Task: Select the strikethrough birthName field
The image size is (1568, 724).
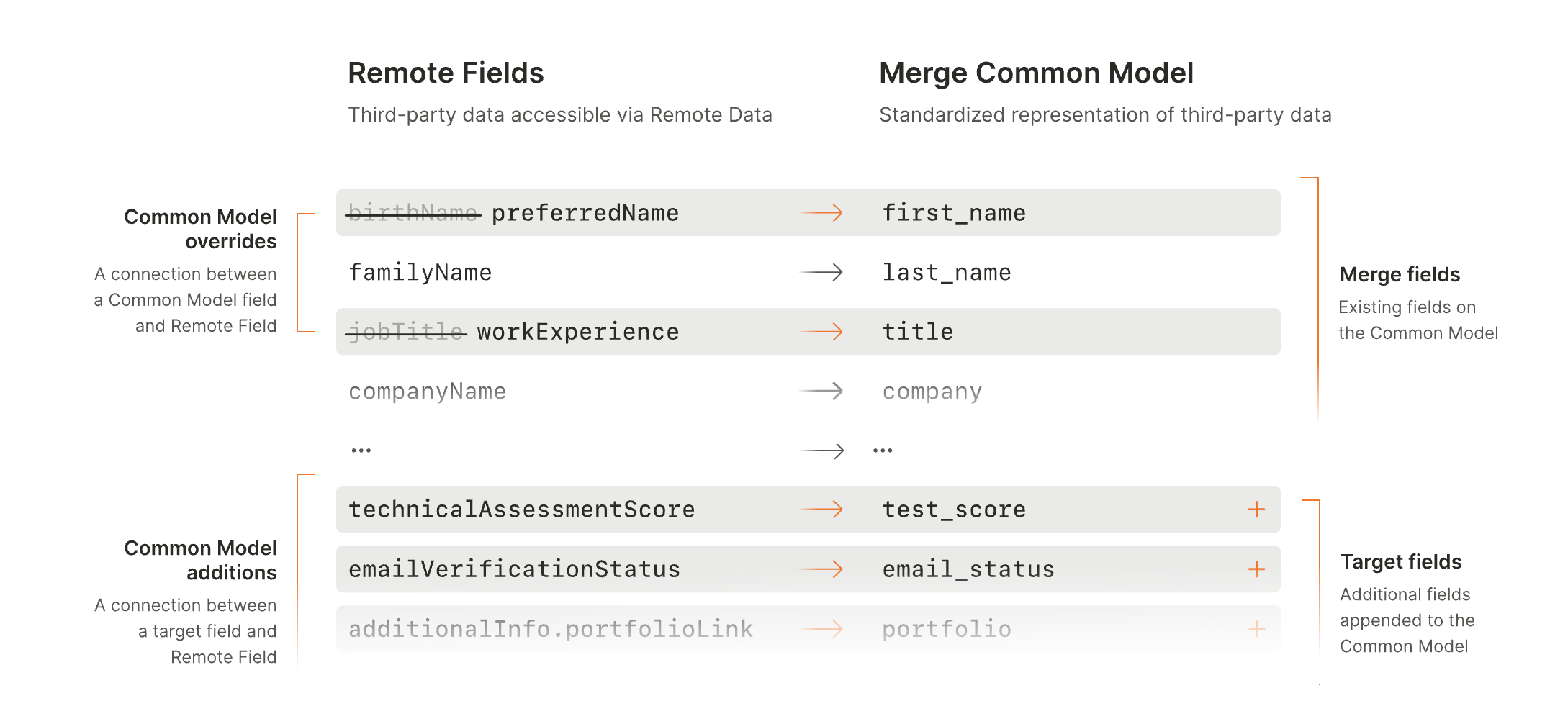Action: tap(413, 213)
